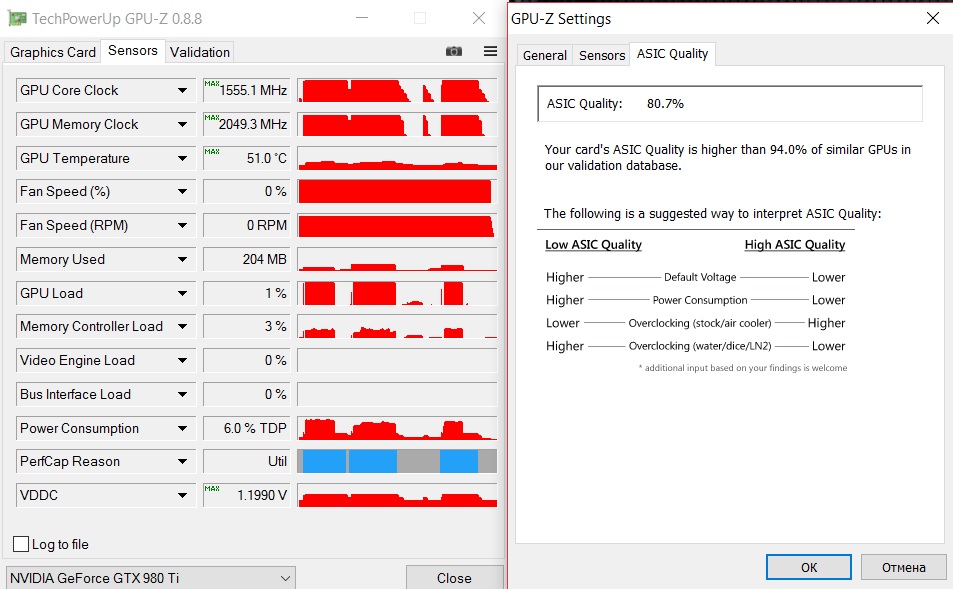953x589 pixels.
Task: Click the GPU Temperature history graph
Action: [397, 158]
